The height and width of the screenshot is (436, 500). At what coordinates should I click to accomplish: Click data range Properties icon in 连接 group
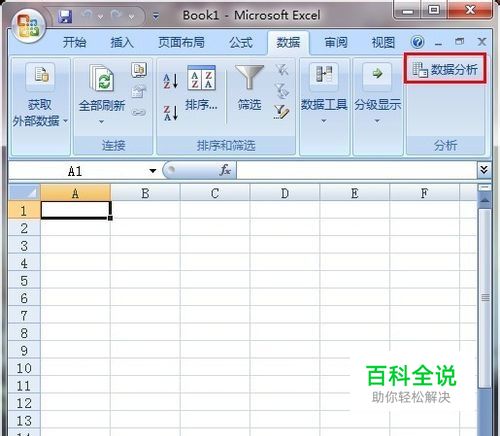(139, 91)
